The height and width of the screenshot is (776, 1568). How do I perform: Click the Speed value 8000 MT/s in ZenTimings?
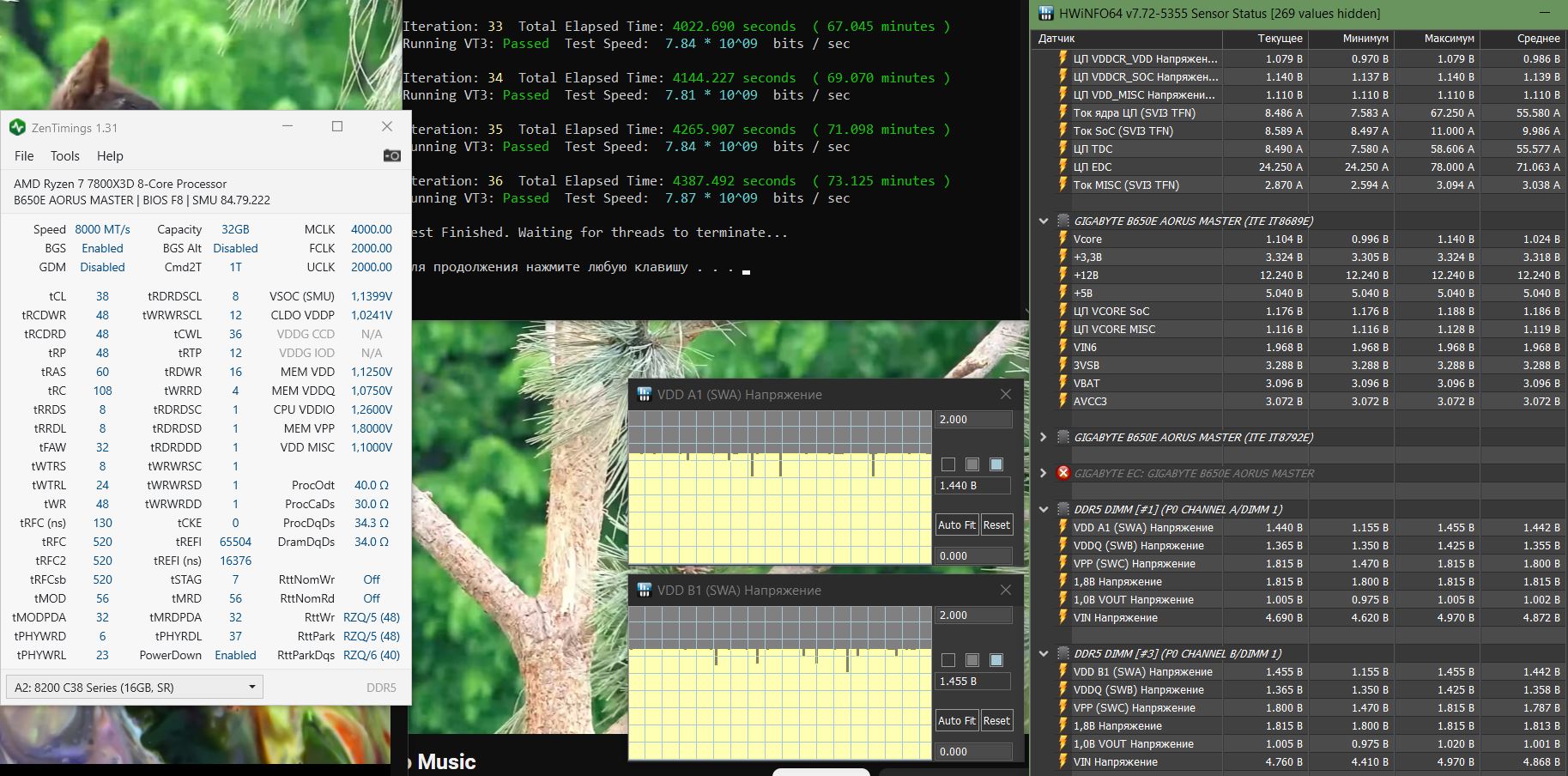[102, 229]
